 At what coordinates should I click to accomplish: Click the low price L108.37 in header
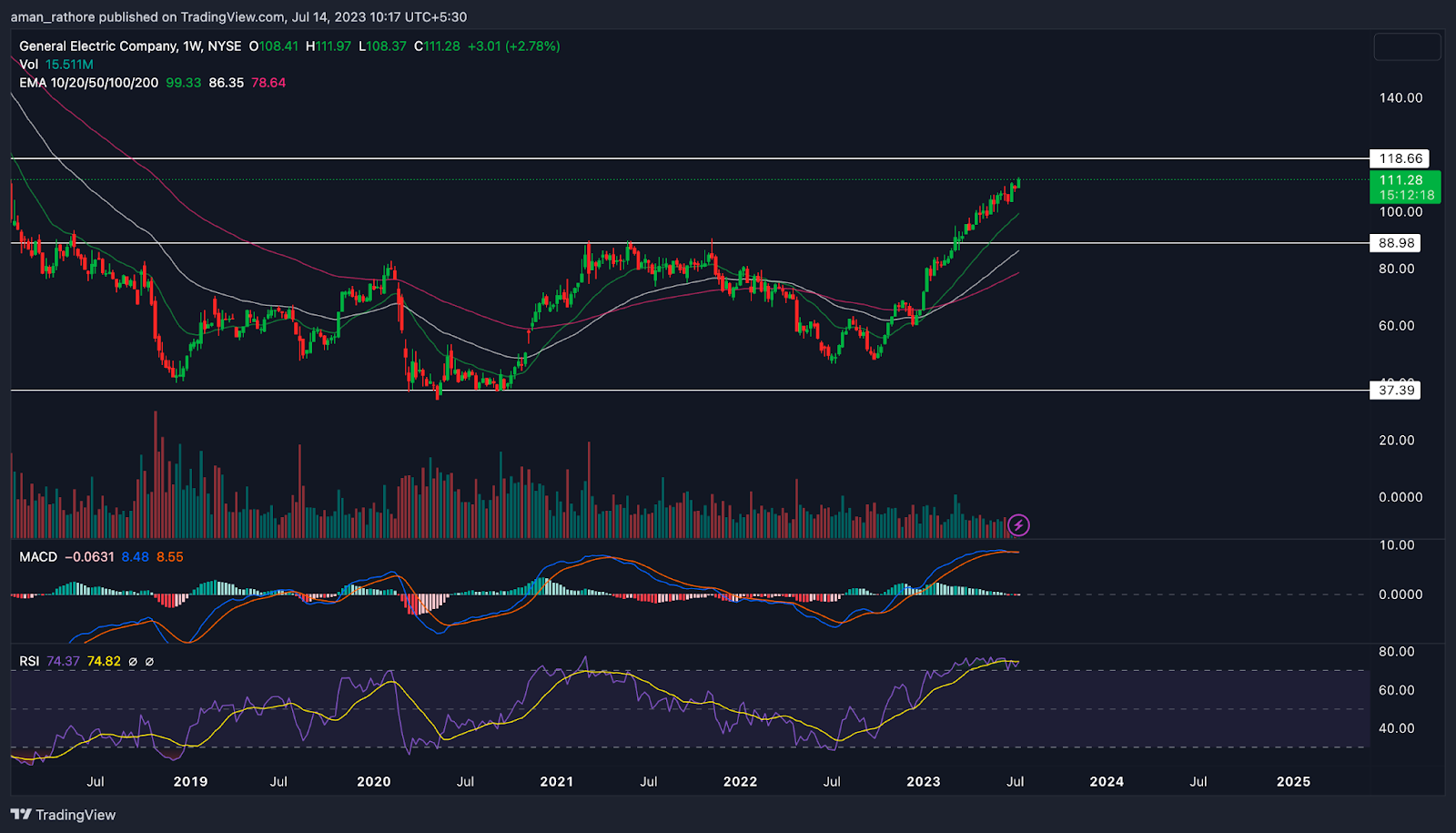(382, 46)
